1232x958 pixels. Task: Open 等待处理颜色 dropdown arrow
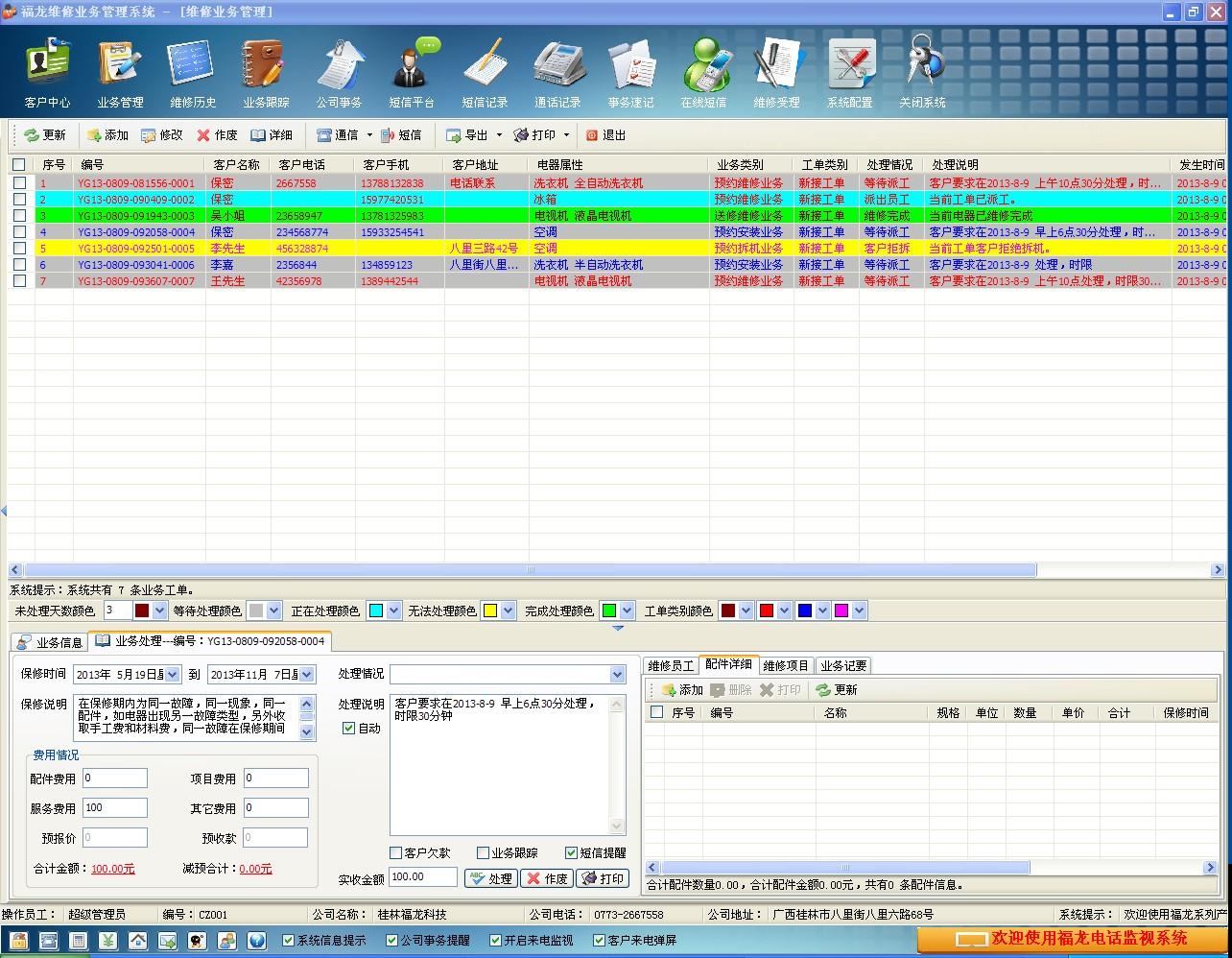pos(274,611)
